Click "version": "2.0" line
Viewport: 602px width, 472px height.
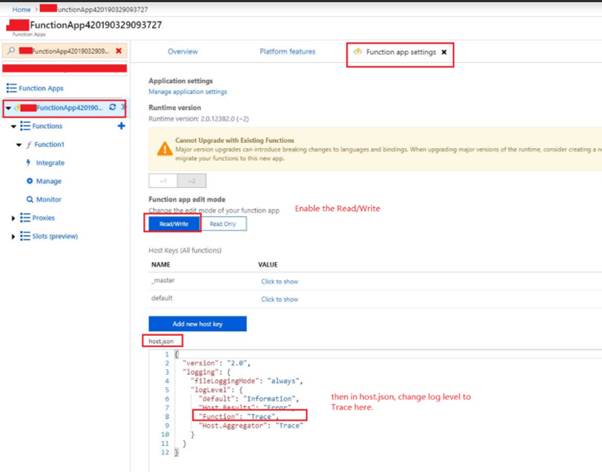click(217, 363)
